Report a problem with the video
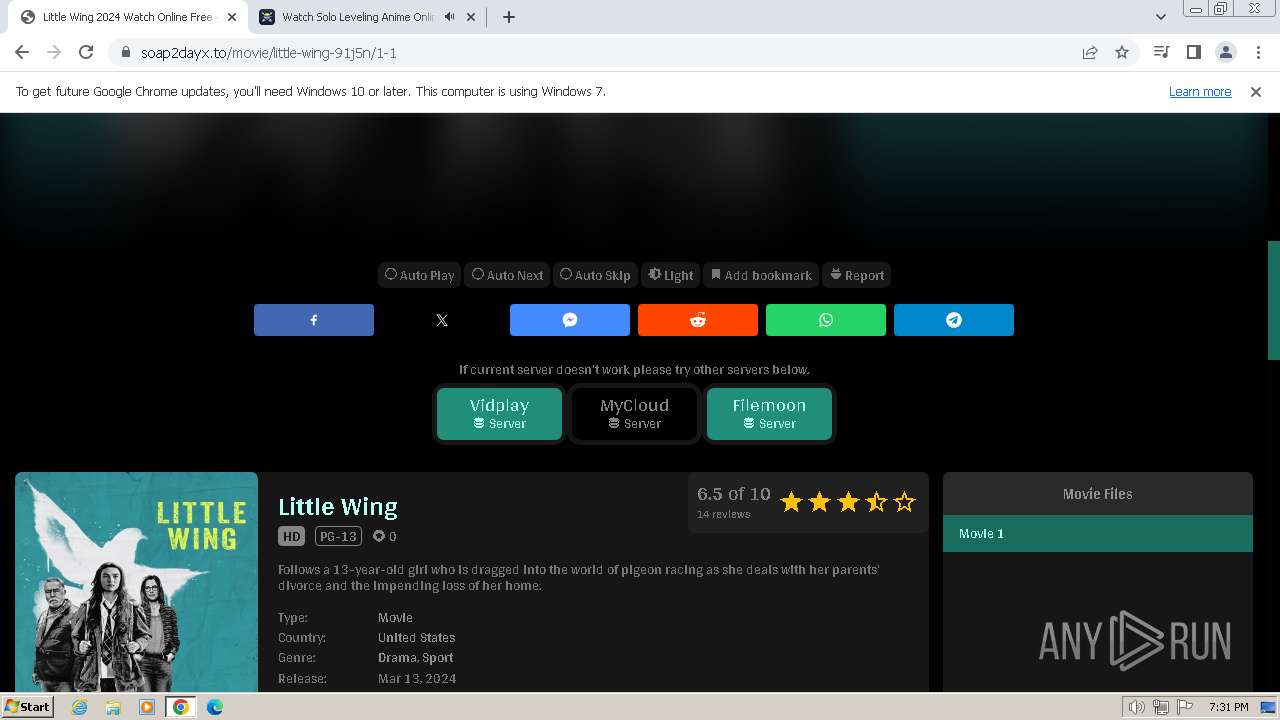 857,275
